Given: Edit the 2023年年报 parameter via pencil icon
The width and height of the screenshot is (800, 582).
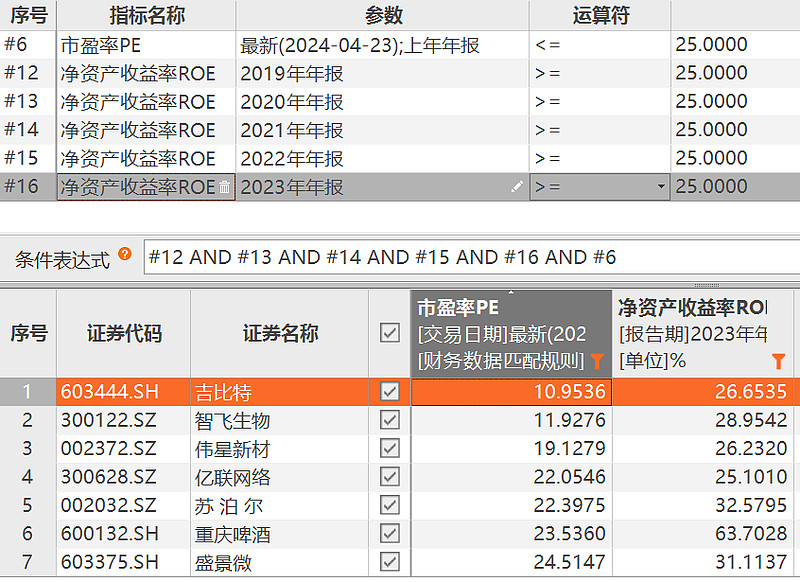Looking at the screenshot, I should tap(517, 186).
